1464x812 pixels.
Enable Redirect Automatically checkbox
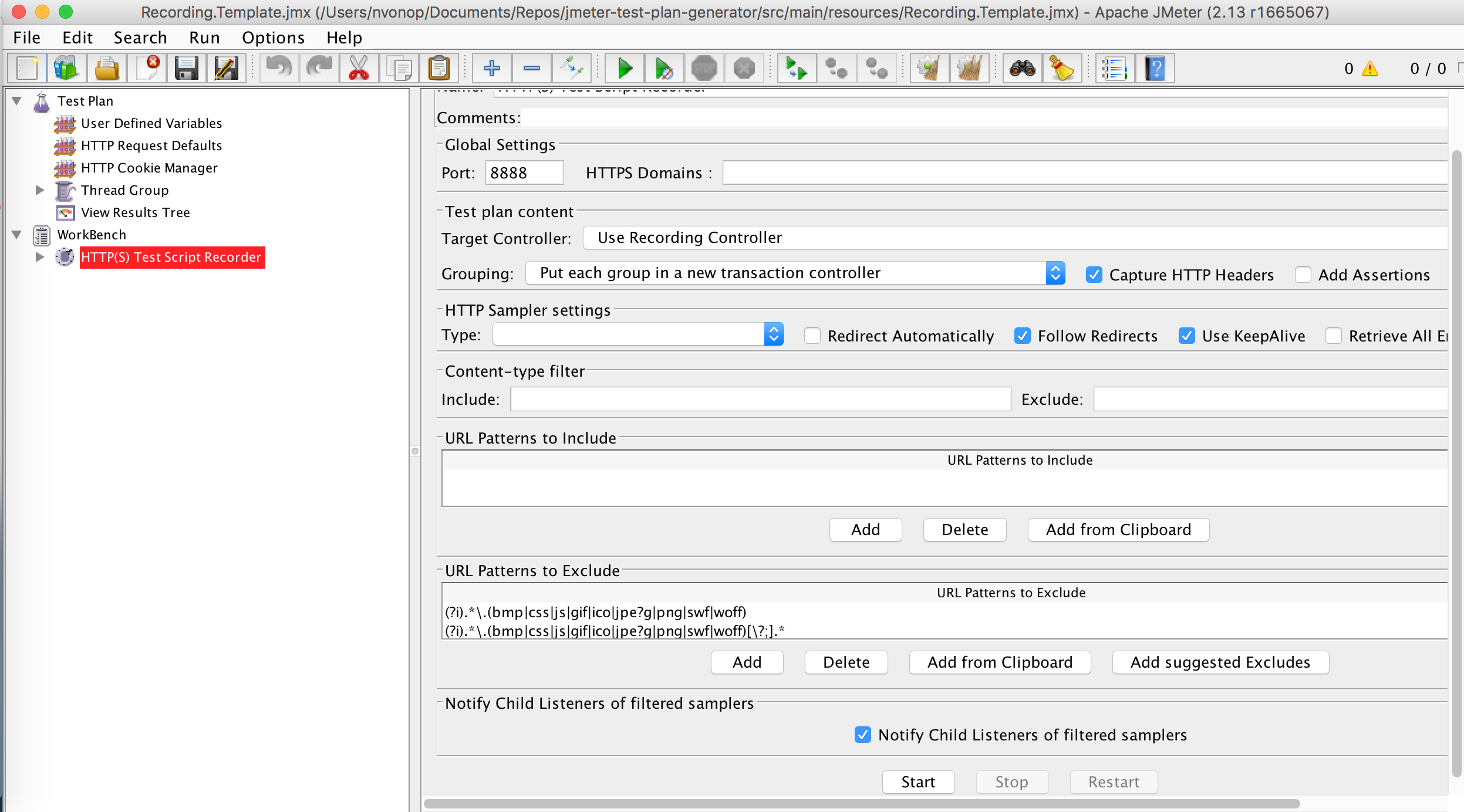pyautogui.click(x=812, y=336)
